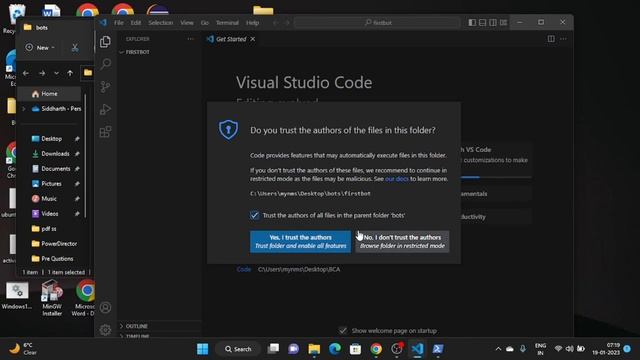Viewport: 640px width, 360px height.
Task: Open the View menu
Action: [x=187, y=23]
